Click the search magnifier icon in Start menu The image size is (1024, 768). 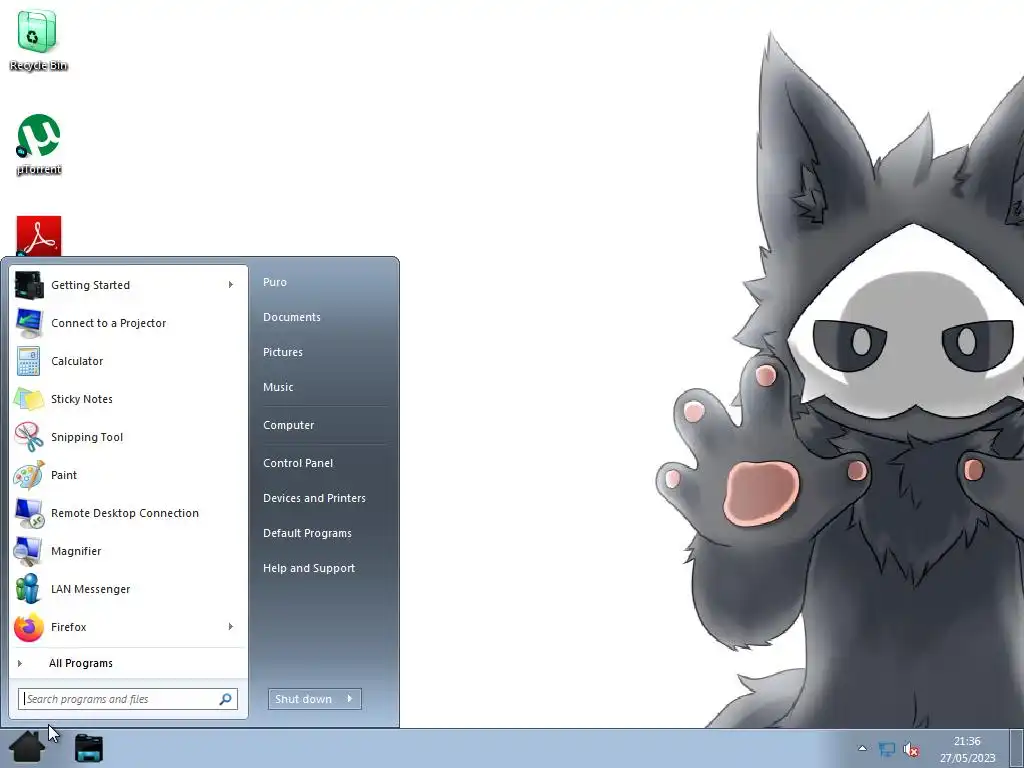[225, 699]
